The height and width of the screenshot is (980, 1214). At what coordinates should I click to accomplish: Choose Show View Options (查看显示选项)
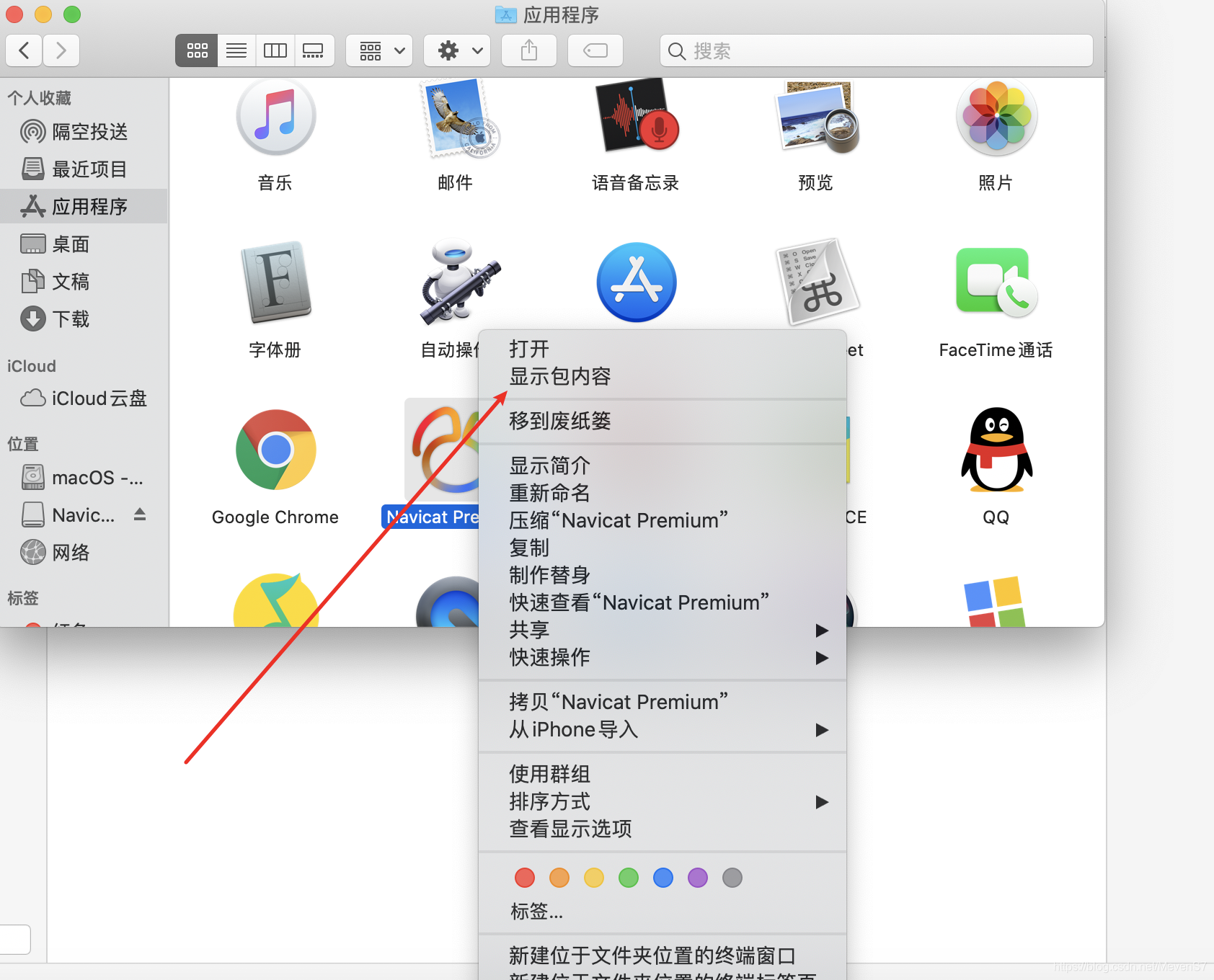click(663, 829)
